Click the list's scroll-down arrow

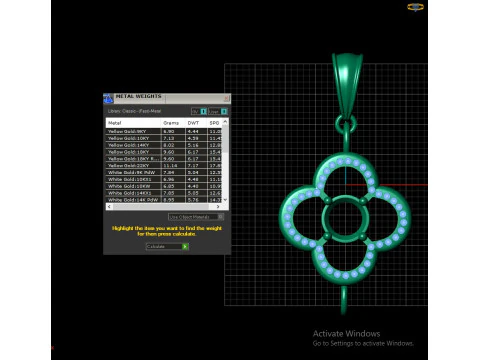tap(225, 199)
